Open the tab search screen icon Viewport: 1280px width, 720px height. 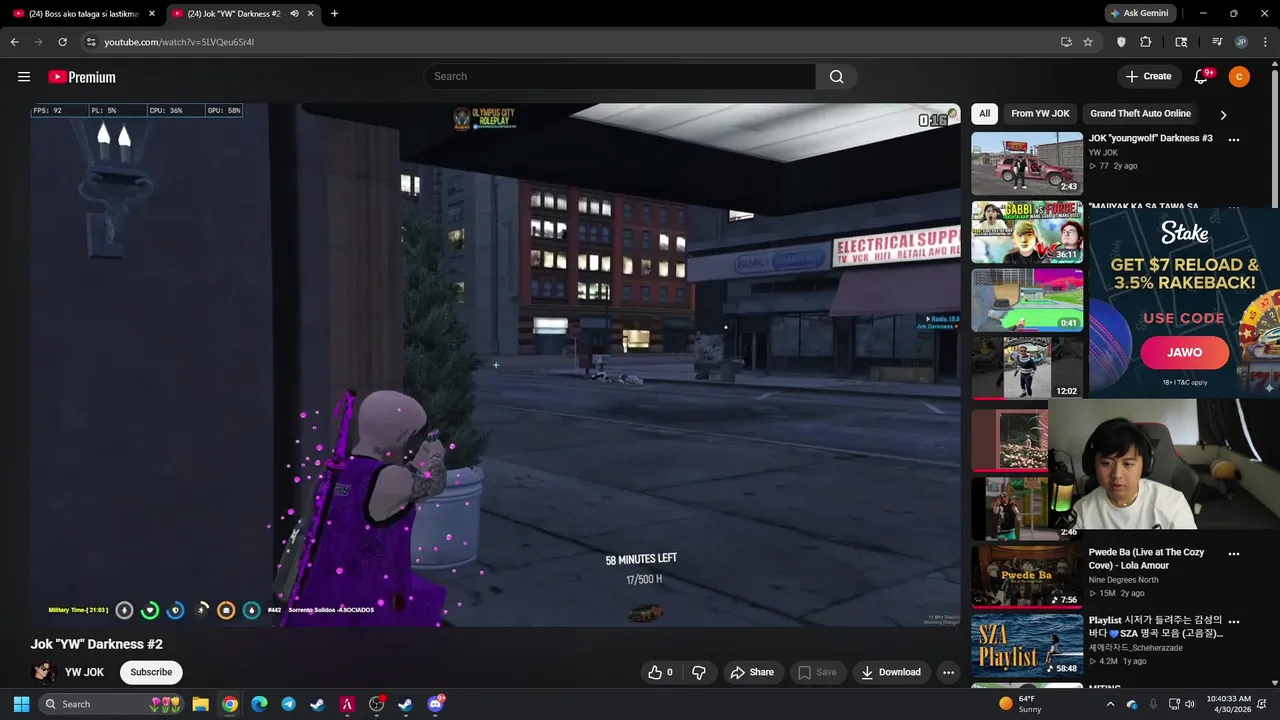1181,42
